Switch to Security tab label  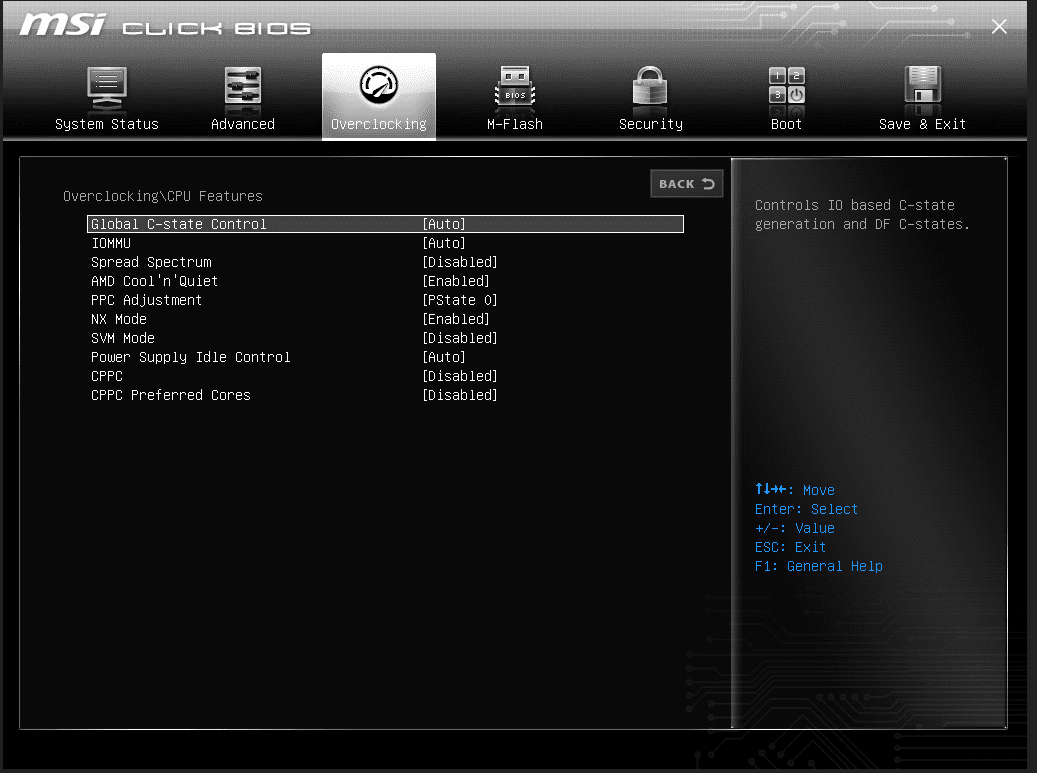tap(651, 124)
